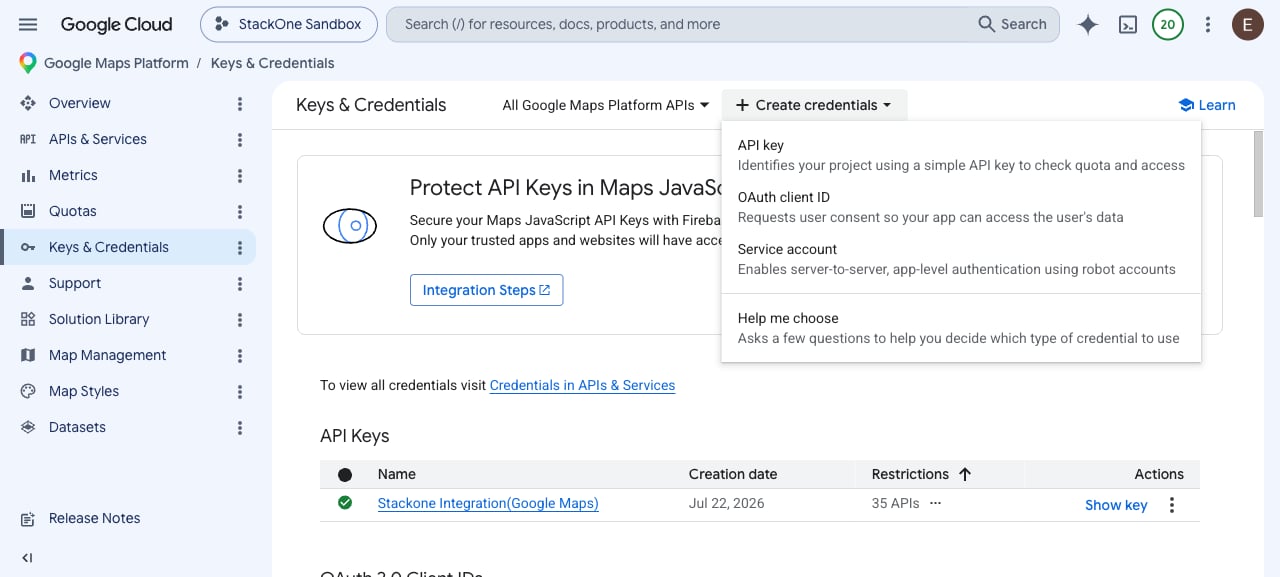Open more options for Keys & Credentials
This screenshot has width=1280, height=577.
click(x=240, y=247)
